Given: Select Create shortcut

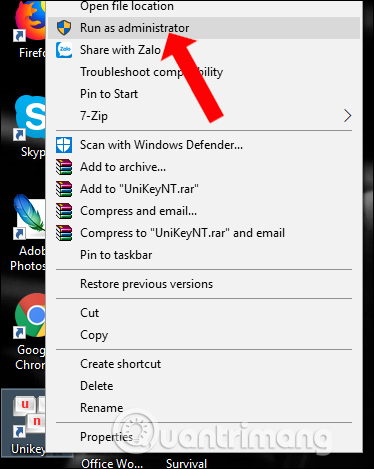Looking at the screenshot, I should pos(204,364).
